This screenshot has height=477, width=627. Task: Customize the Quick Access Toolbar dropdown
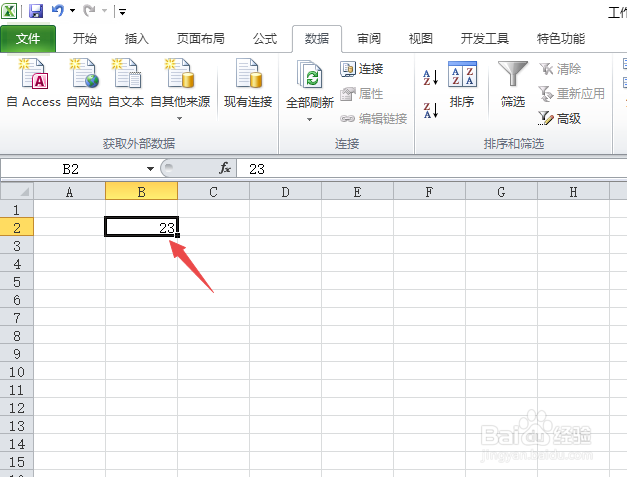(x=122, y=12)
